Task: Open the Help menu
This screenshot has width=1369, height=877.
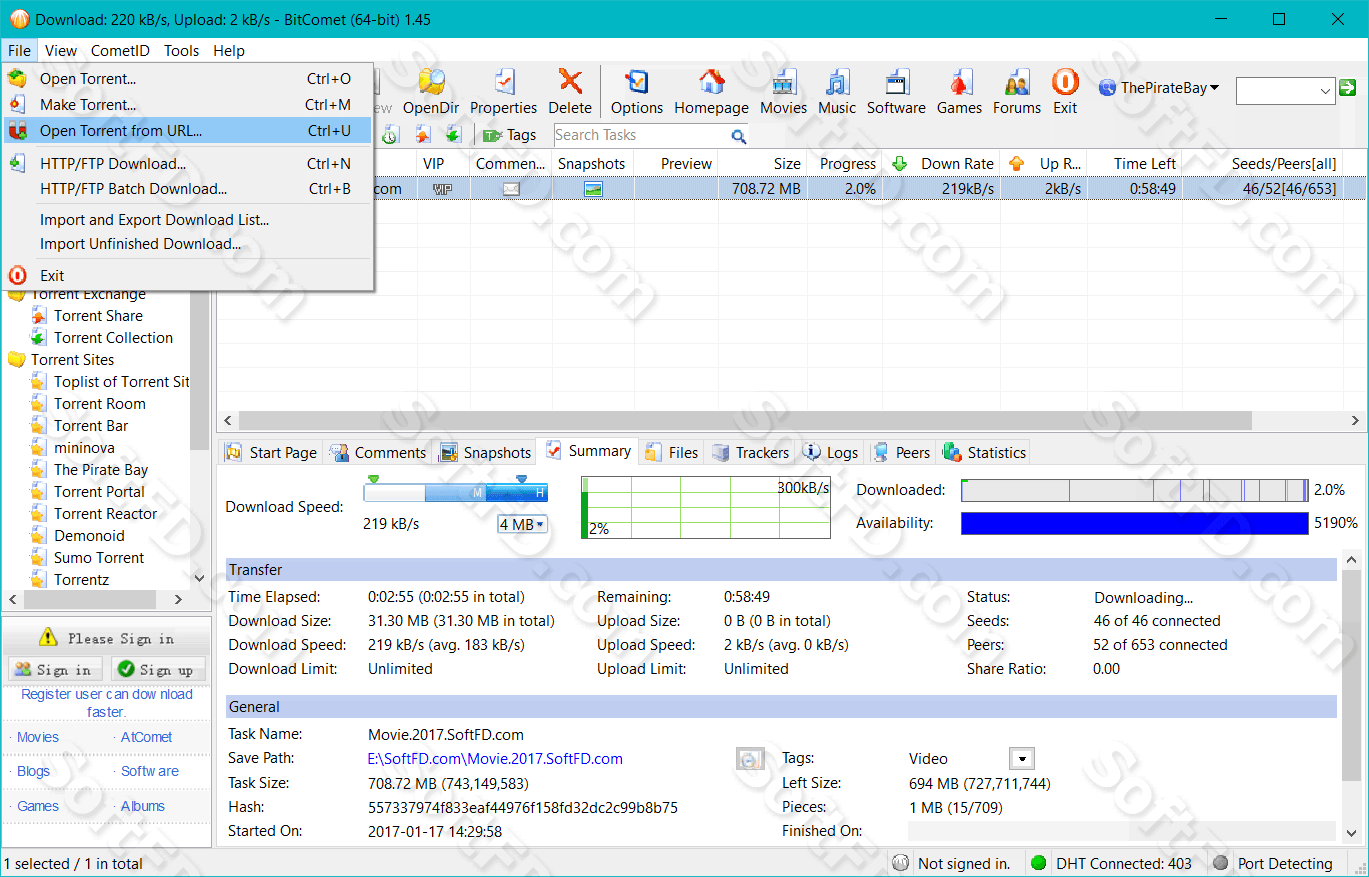Action: 229,50
